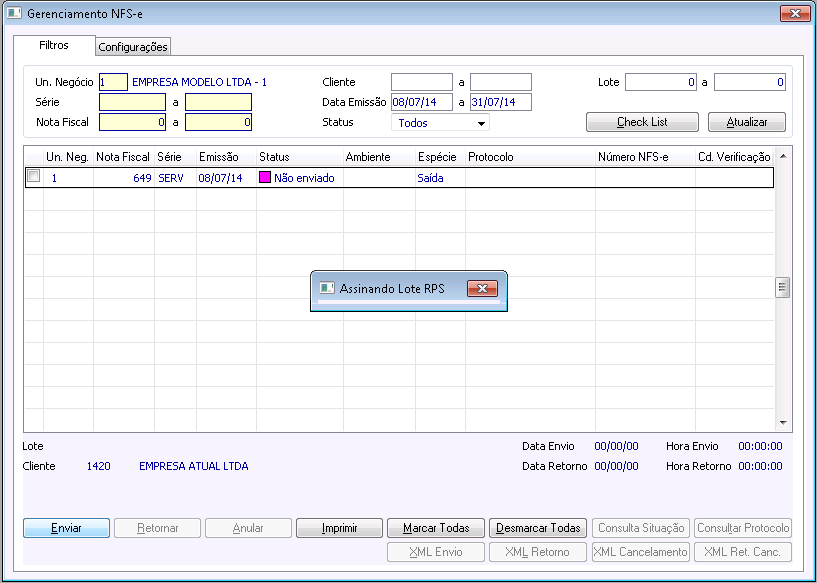The height and width of the screenshot is (583, 817).
Task: Click the Enviar button
Action: point(66,528)
